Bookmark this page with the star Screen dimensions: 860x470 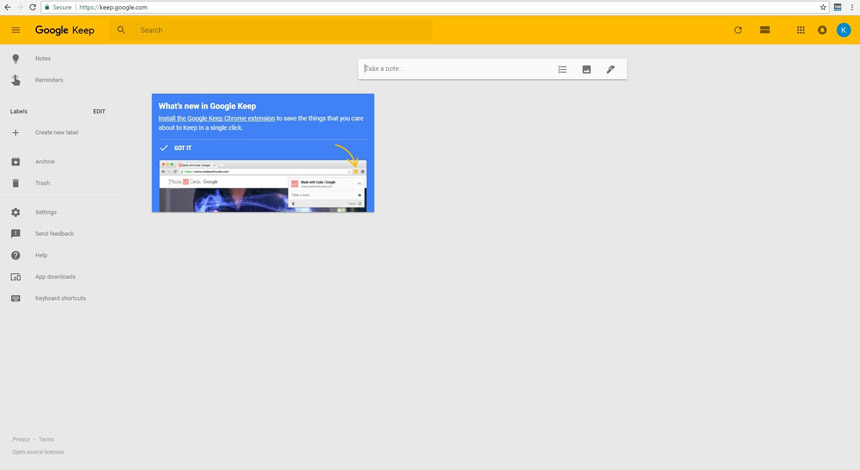coord(823,7)
